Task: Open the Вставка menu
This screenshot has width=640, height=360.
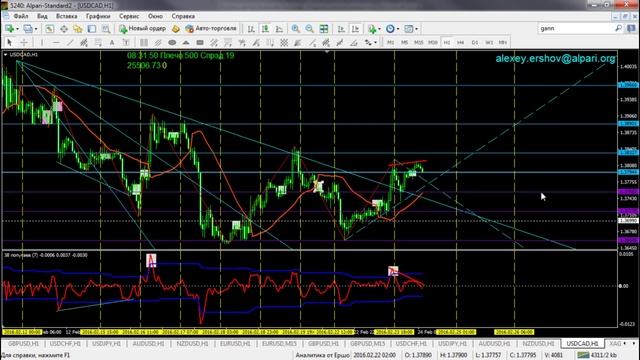Action: 67,16
